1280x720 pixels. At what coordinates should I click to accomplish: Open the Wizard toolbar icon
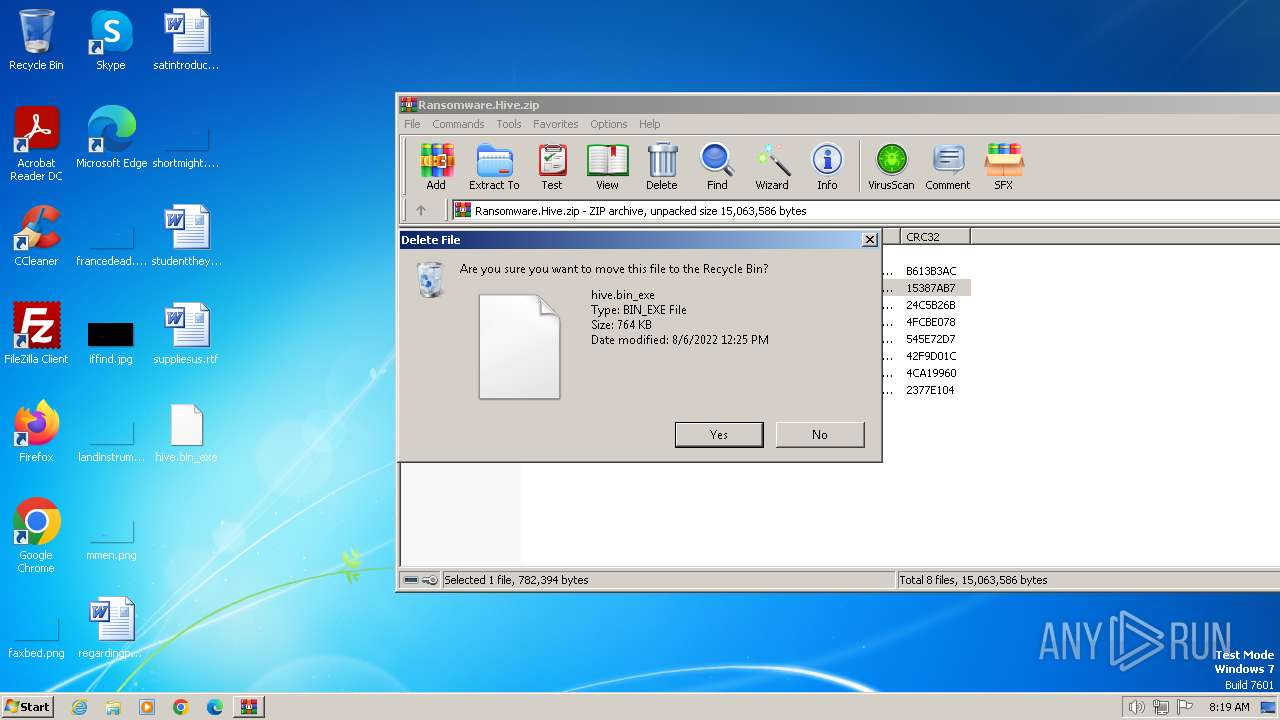tap(772, 166)
